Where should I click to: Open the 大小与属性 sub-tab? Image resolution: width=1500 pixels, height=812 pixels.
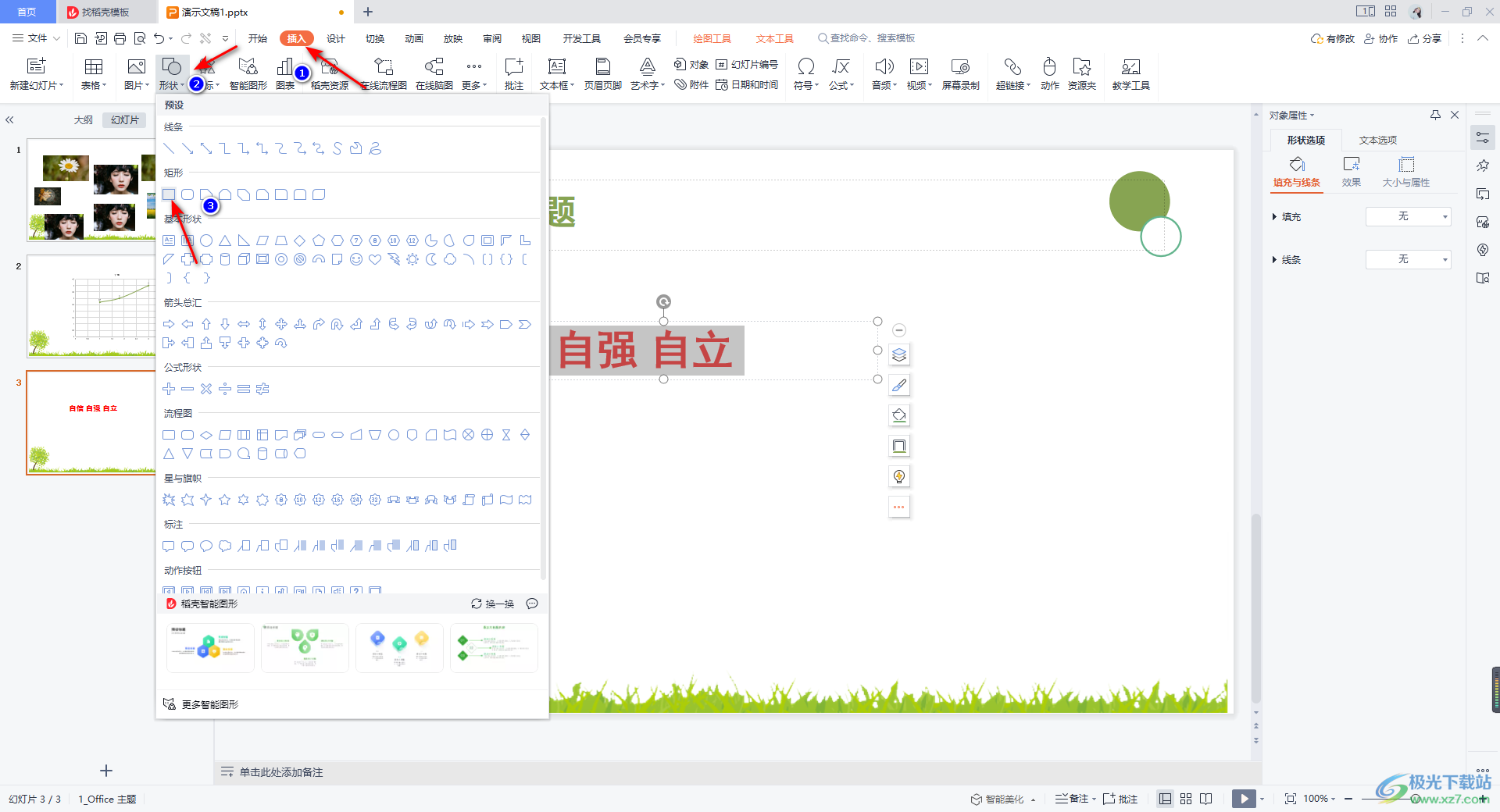tap(1406, 173)
